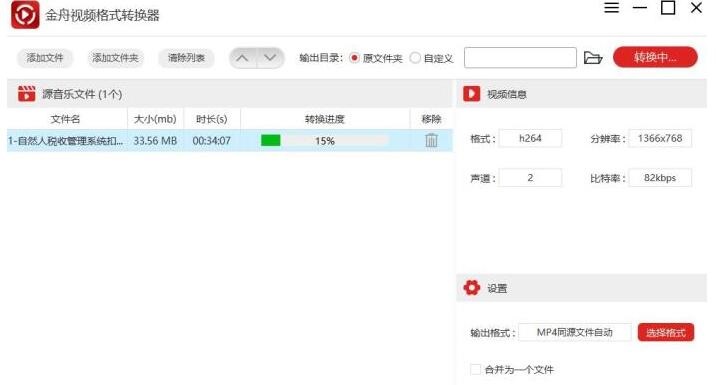The image size is (716, 385).
Task: Maximize the converter window
Action: 668,7
